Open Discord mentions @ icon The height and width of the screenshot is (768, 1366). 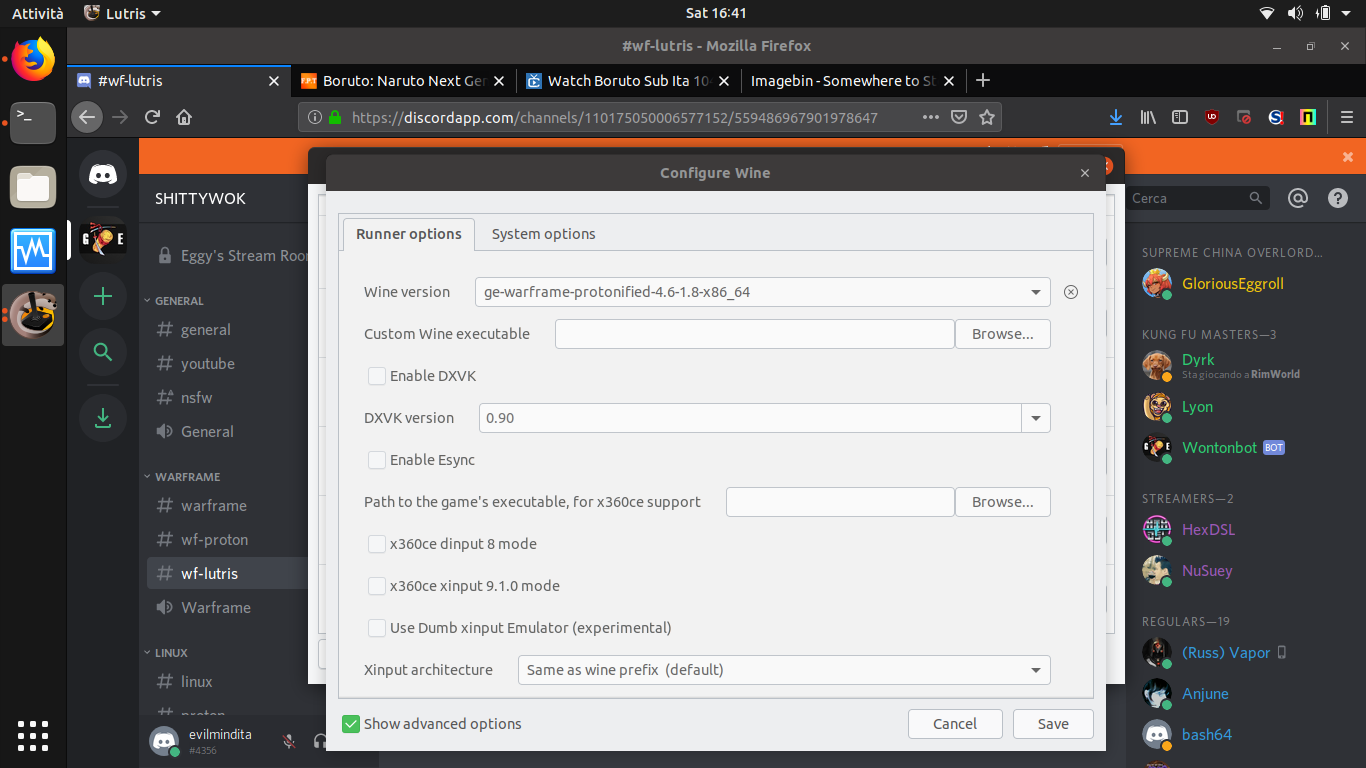coord(1298,198)
